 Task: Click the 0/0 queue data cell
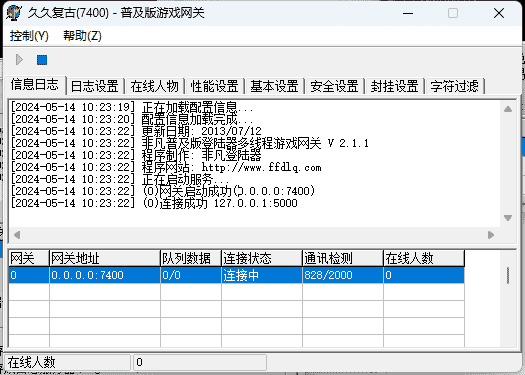point(191,275)
